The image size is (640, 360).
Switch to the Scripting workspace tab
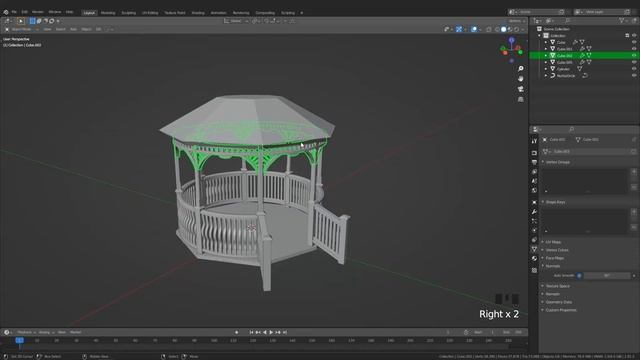tap(288, 13)
